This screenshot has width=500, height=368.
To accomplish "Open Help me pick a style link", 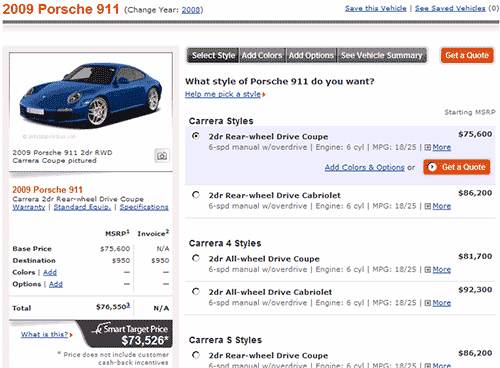I will (x=223, y=94).
